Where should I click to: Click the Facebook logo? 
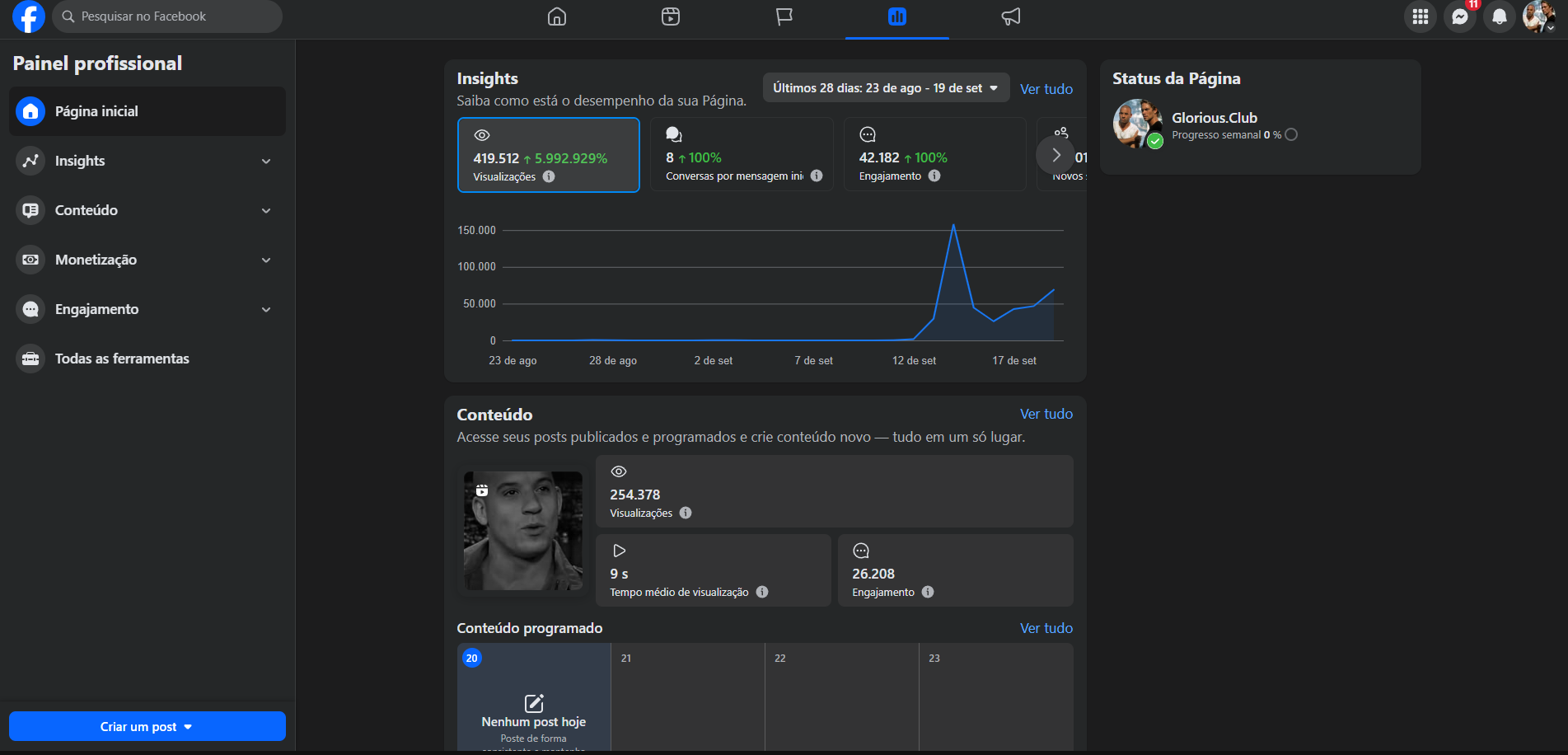tap(29, 16)
